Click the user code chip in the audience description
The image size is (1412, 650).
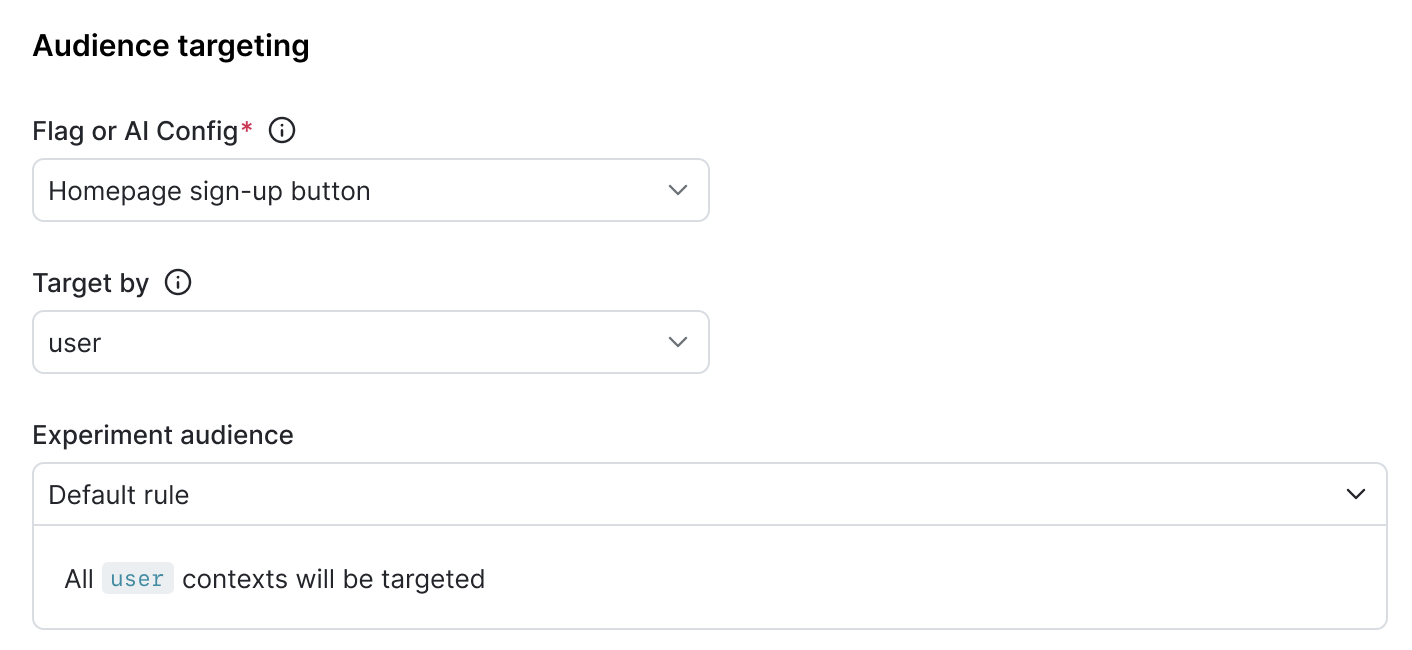point(137,578)
